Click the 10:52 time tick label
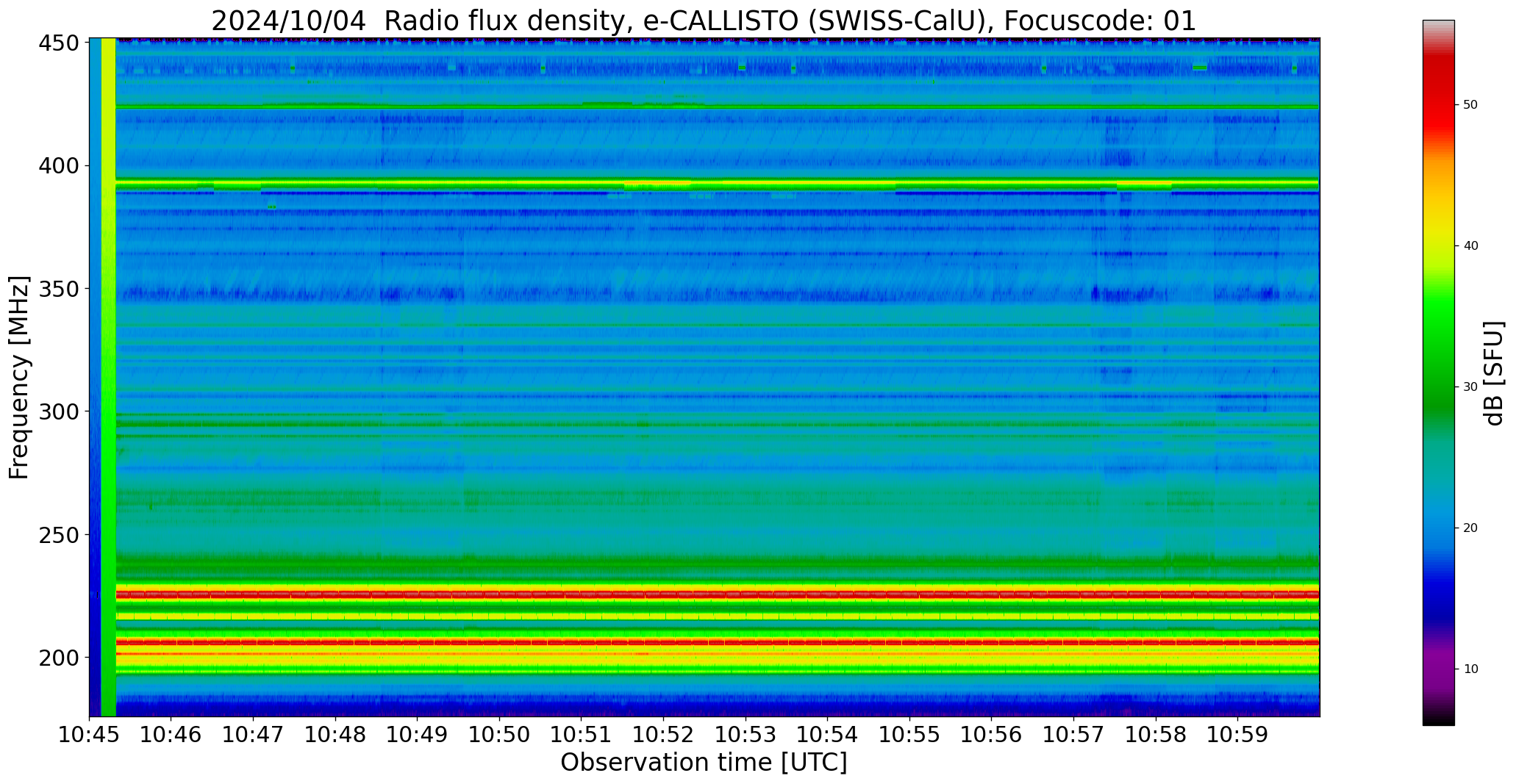The height and width of the screenshot is (784, 1516). coord(664,734)
